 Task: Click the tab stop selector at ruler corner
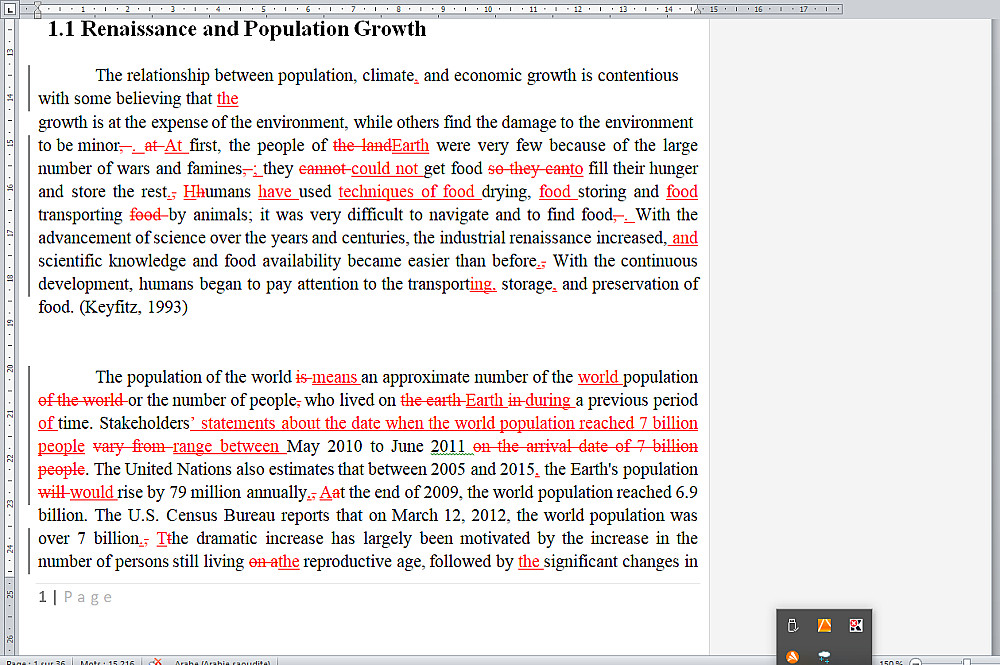[10, 10]
